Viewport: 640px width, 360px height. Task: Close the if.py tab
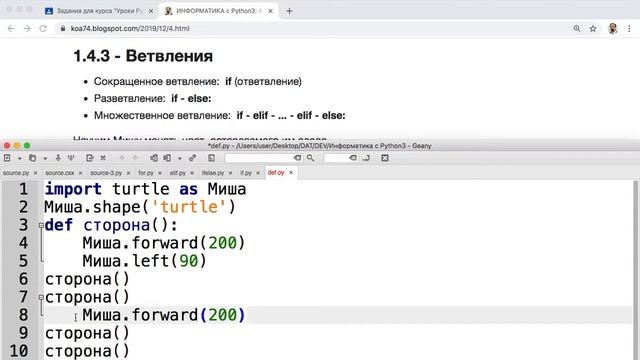coord(258,173)
